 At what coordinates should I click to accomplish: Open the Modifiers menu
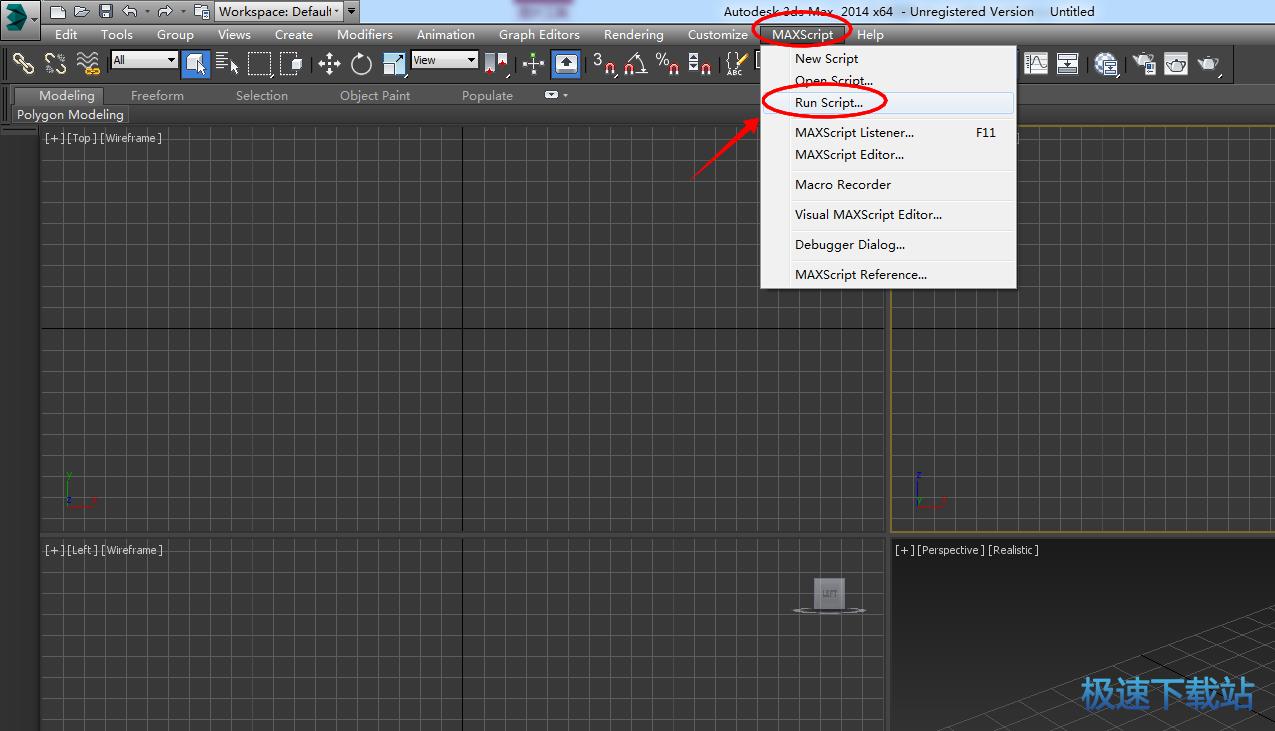[365, 34]
